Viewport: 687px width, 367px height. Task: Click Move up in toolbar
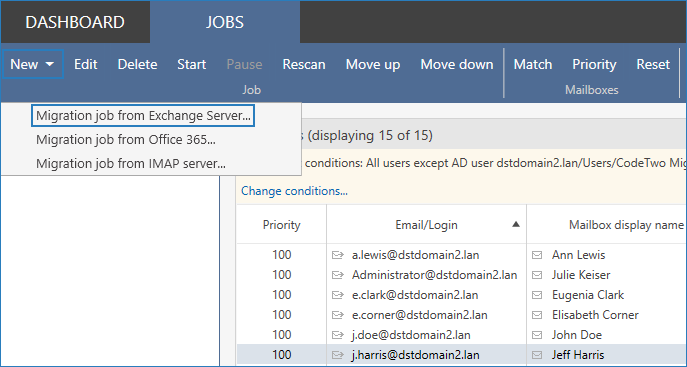373,64
